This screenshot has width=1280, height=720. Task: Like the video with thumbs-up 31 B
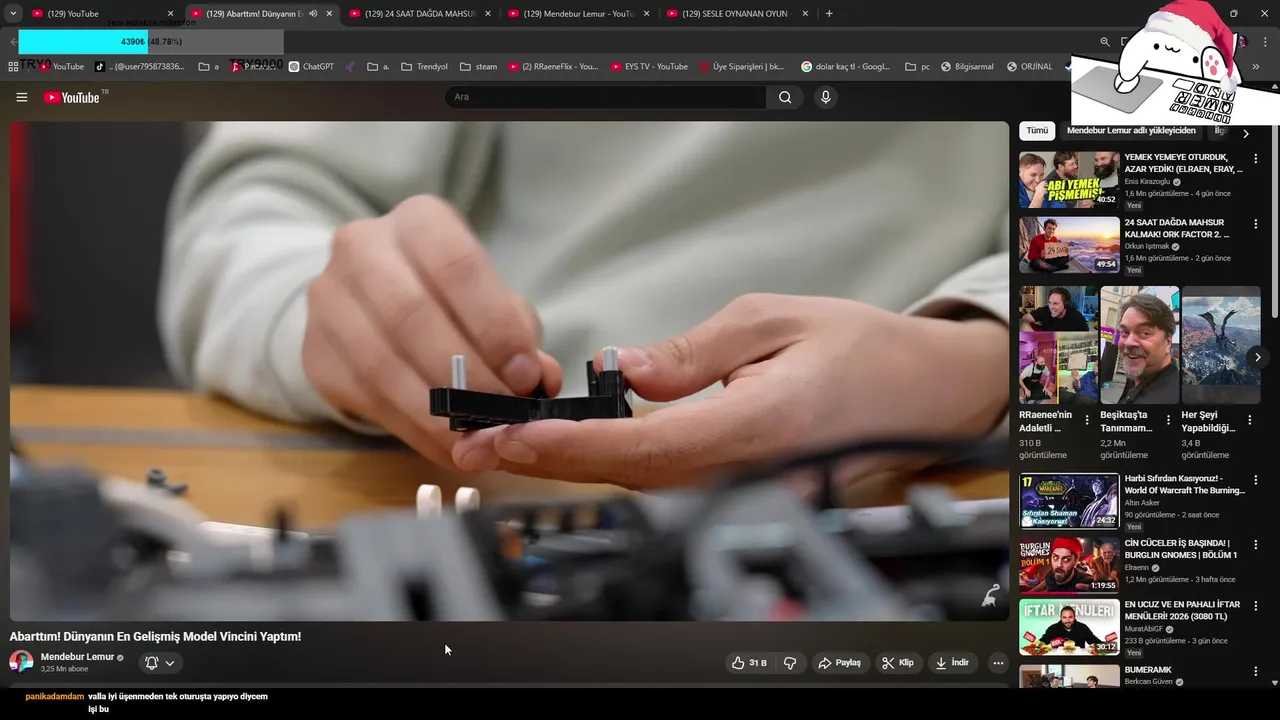749,663
